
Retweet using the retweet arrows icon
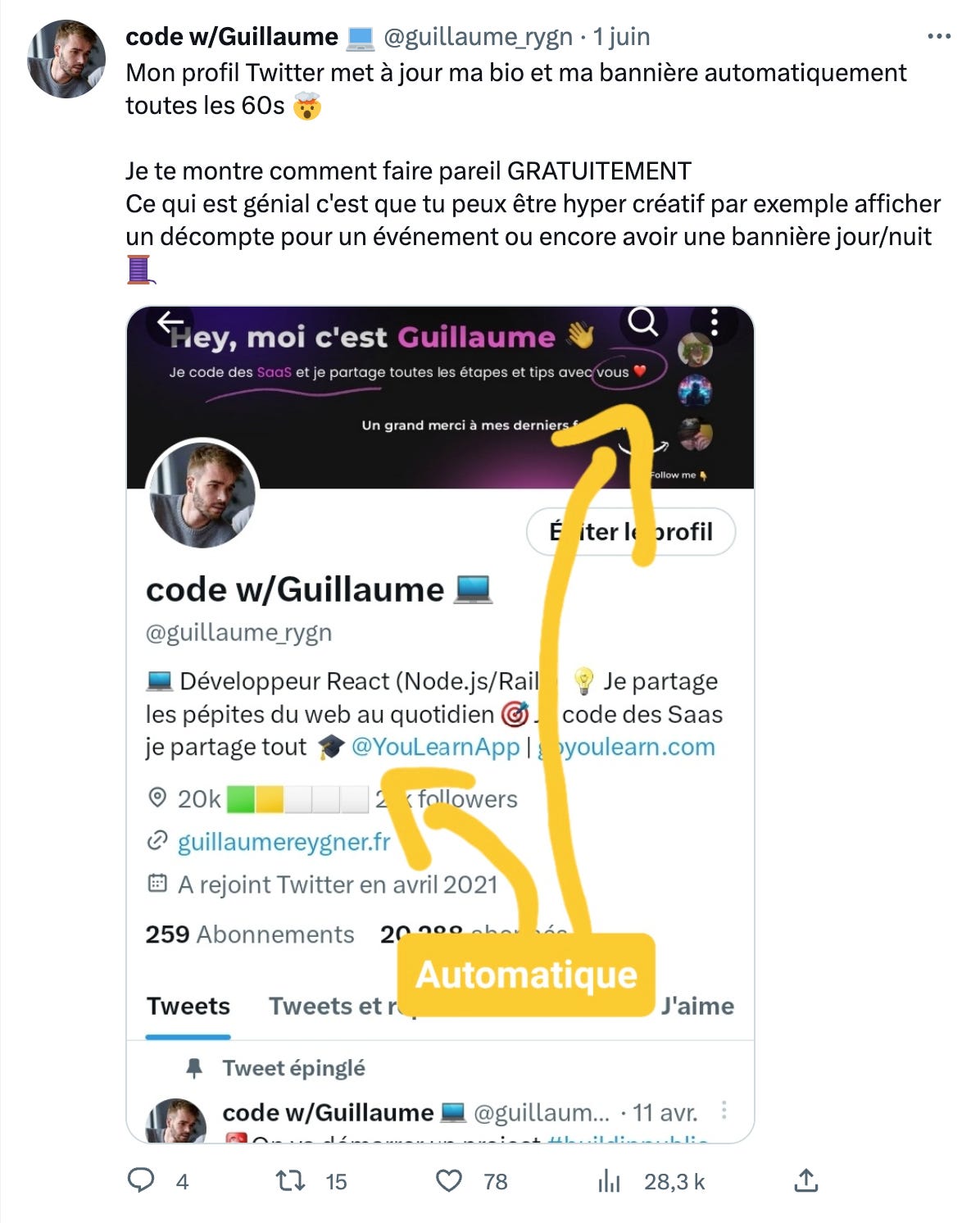coord(290,1180)
